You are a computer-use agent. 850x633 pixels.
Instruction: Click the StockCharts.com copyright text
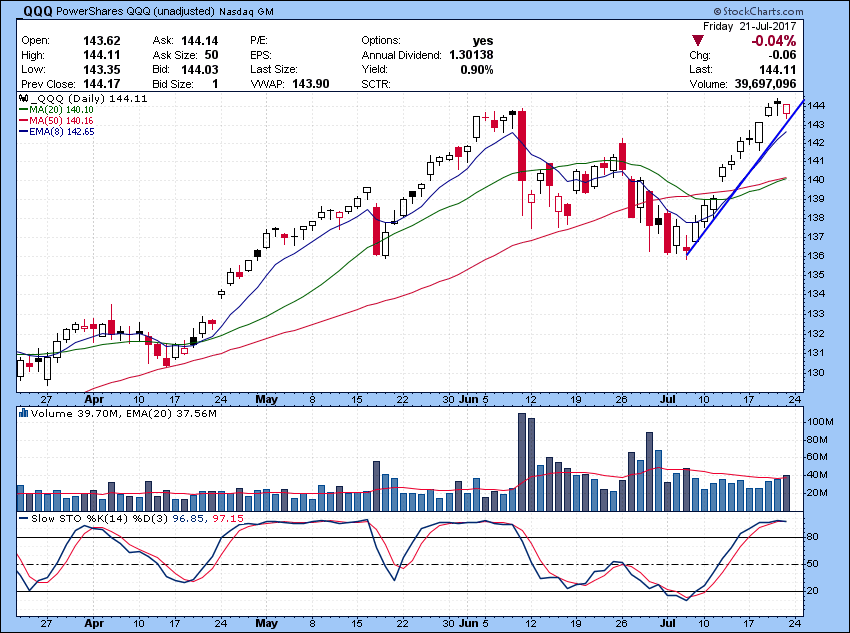point(758,11)
